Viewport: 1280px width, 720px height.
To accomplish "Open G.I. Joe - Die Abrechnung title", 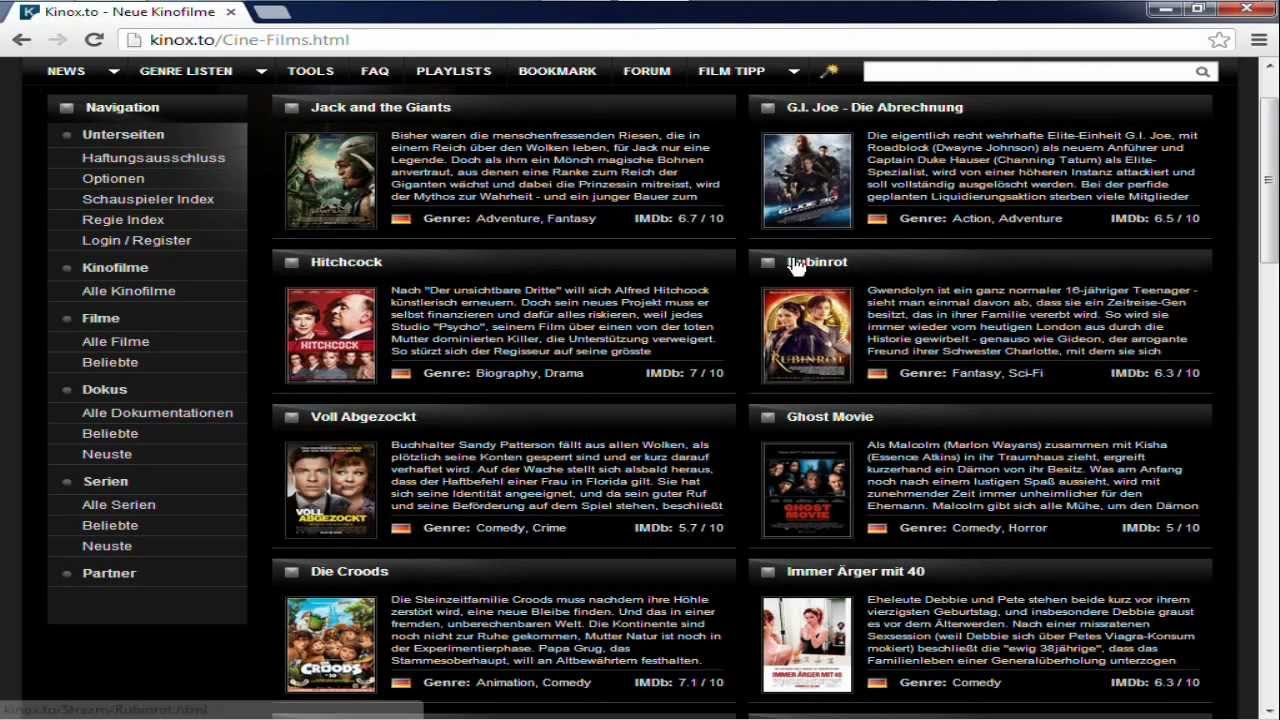I will (875, 107).
